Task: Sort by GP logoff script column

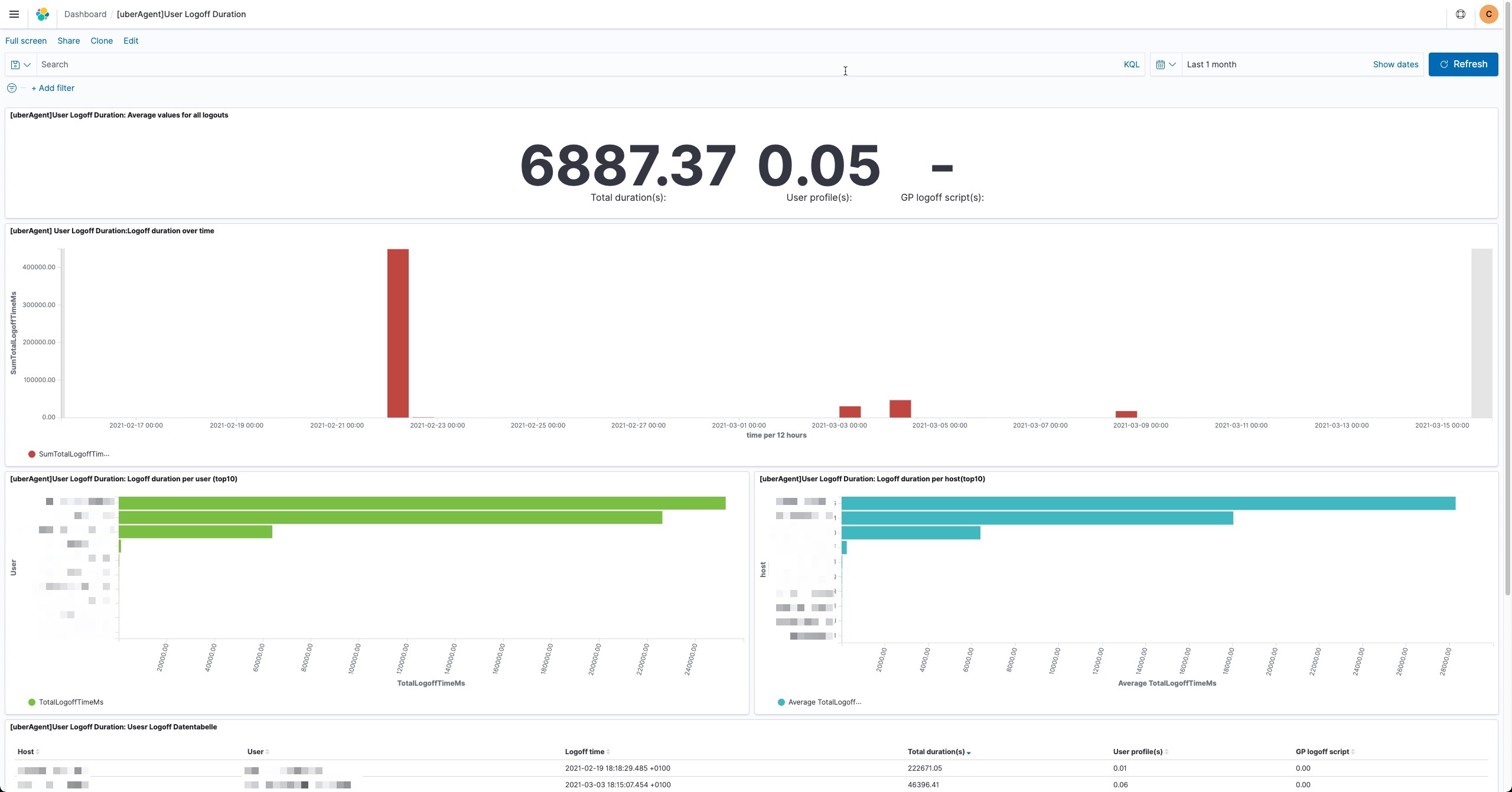Action: (1324, 752)
